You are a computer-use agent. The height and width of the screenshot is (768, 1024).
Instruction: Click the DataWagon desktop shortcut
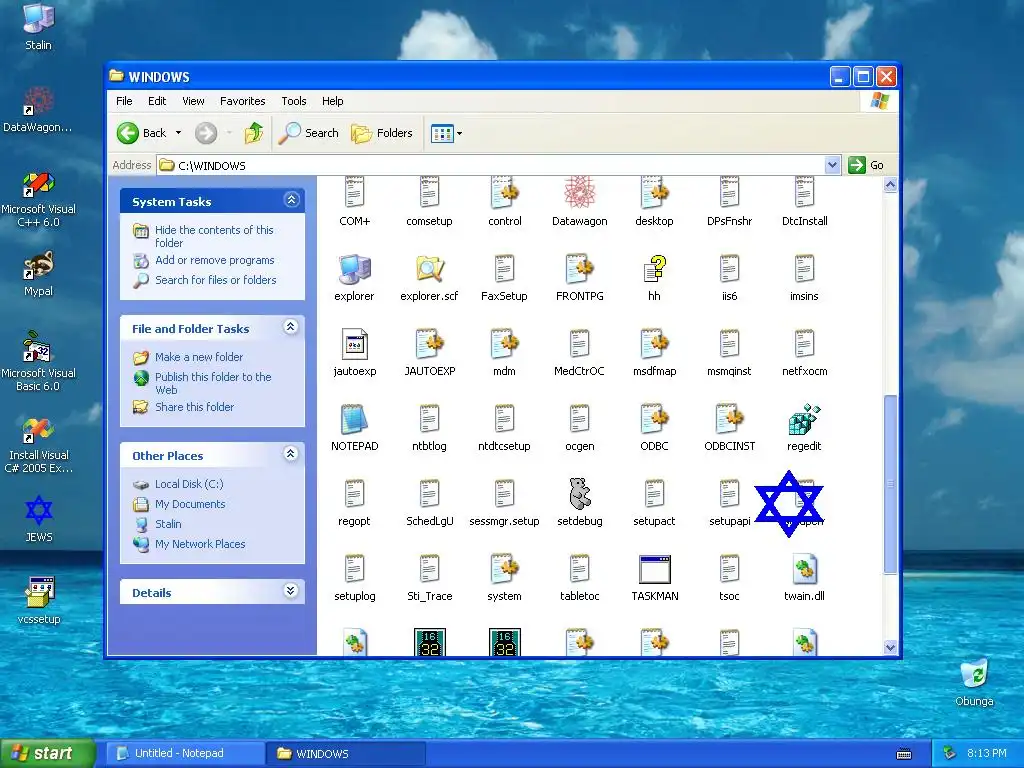click(38, 110)
